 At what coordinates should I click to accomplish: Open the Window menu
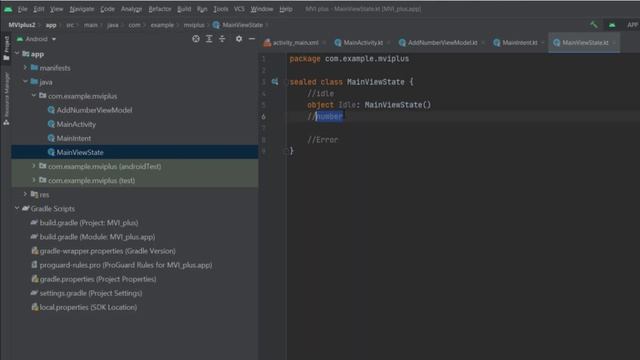coord(262,9)
